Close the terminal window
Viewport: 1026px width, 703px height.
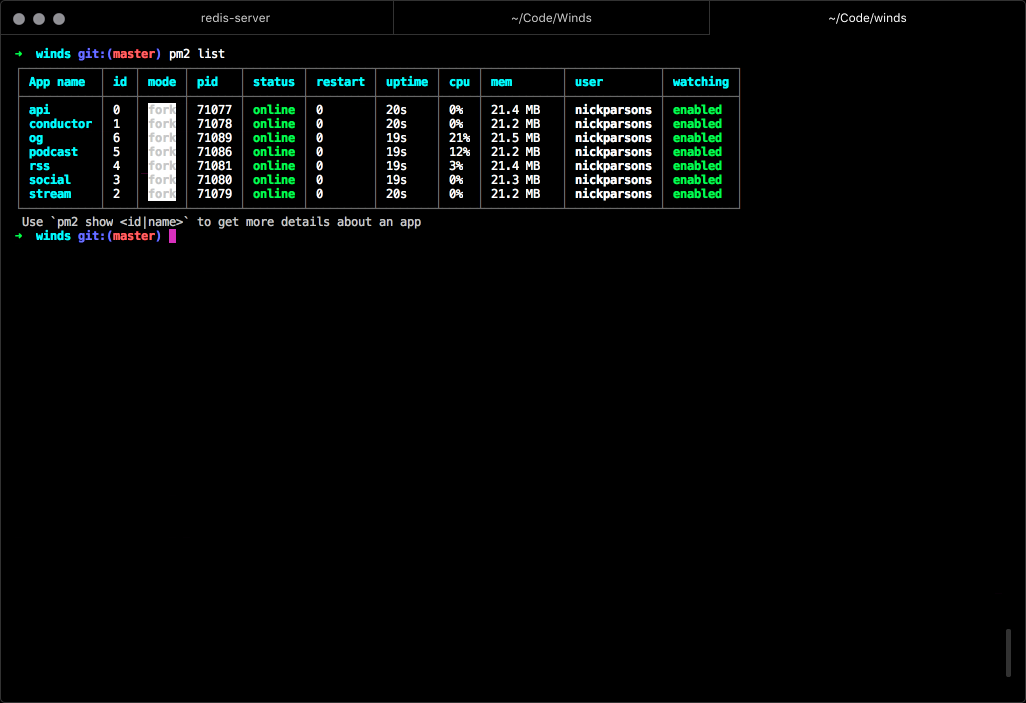coord(19,19)
